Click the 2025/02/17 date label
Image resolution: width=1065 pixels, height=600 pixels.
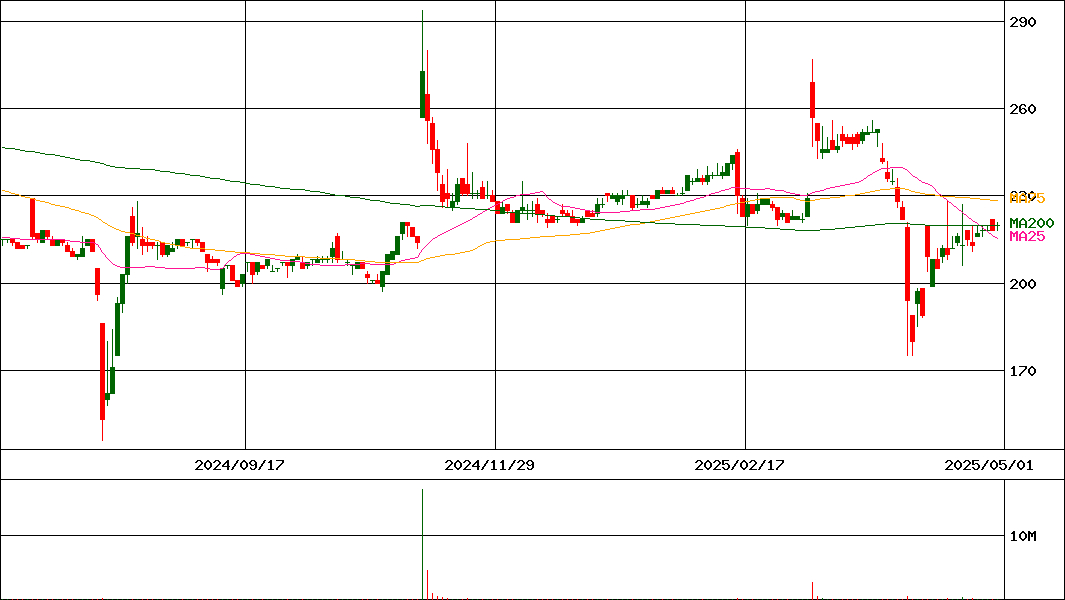pos(740,465)
